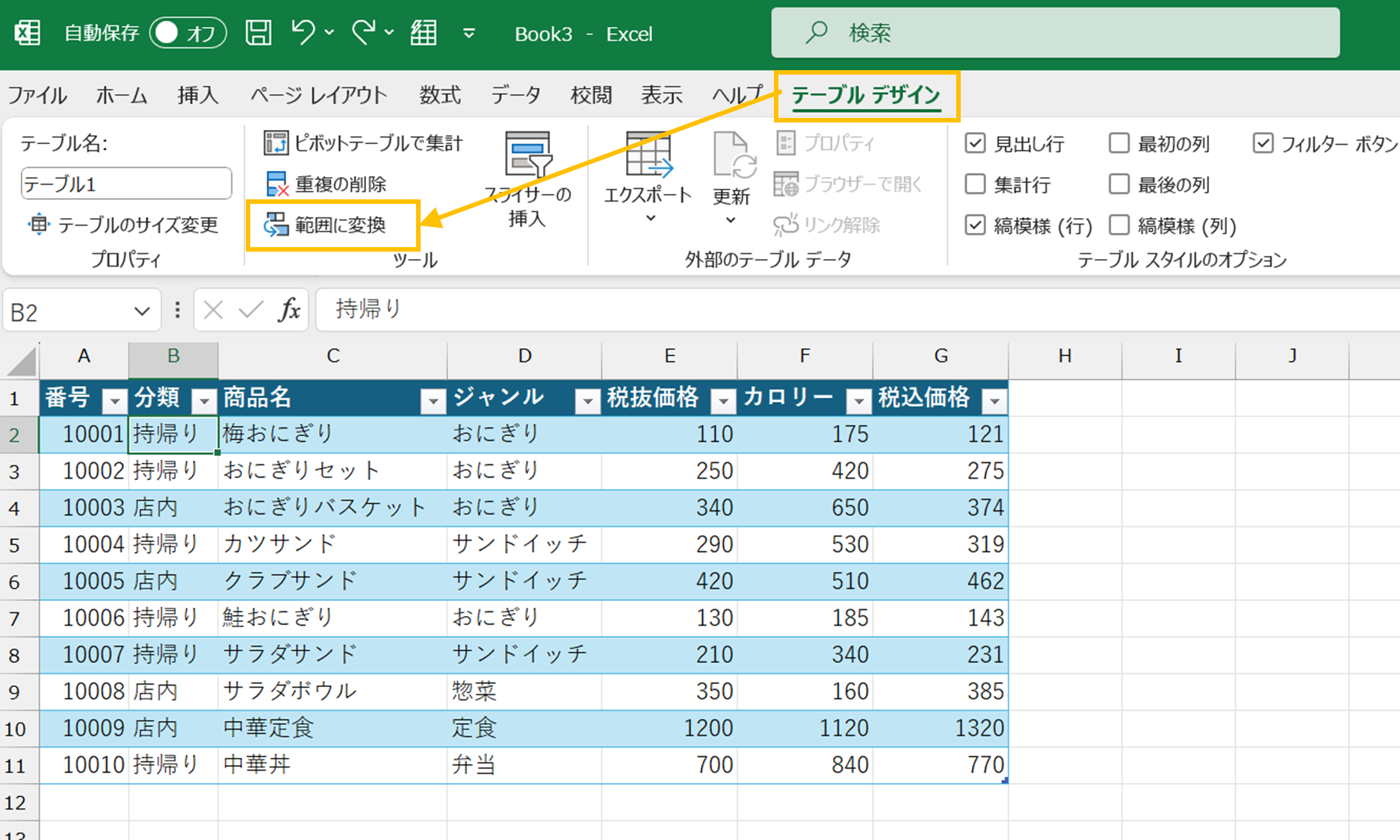The width and height of the screenshot is (1400, 840).
Task: Open the ジャンル column filter button
Action: click(588, 401)
